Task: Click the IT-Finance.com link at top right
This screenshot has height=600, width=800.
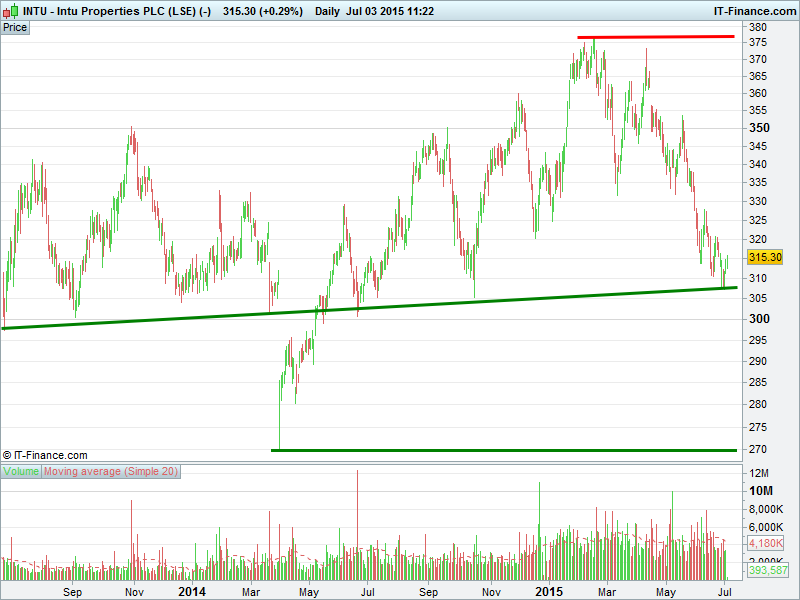Action: coord(754,10)
